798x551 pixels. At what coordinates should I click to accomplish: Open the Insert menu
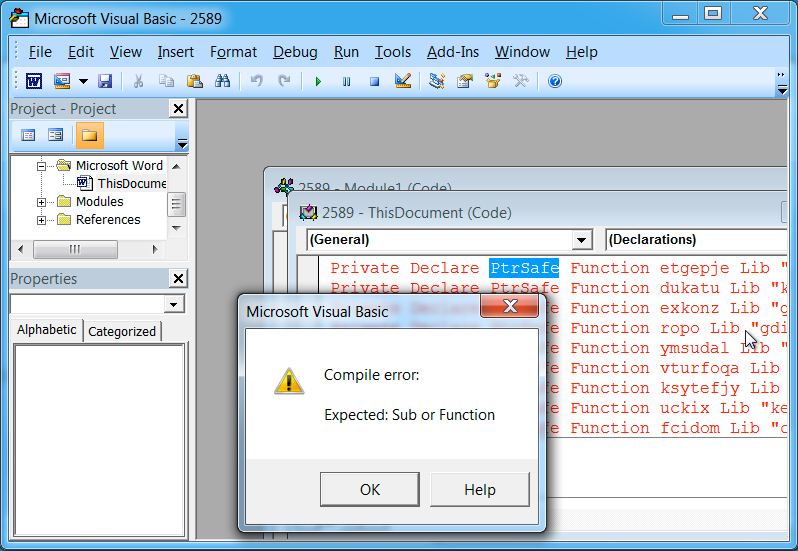click(x=176, y=52)
